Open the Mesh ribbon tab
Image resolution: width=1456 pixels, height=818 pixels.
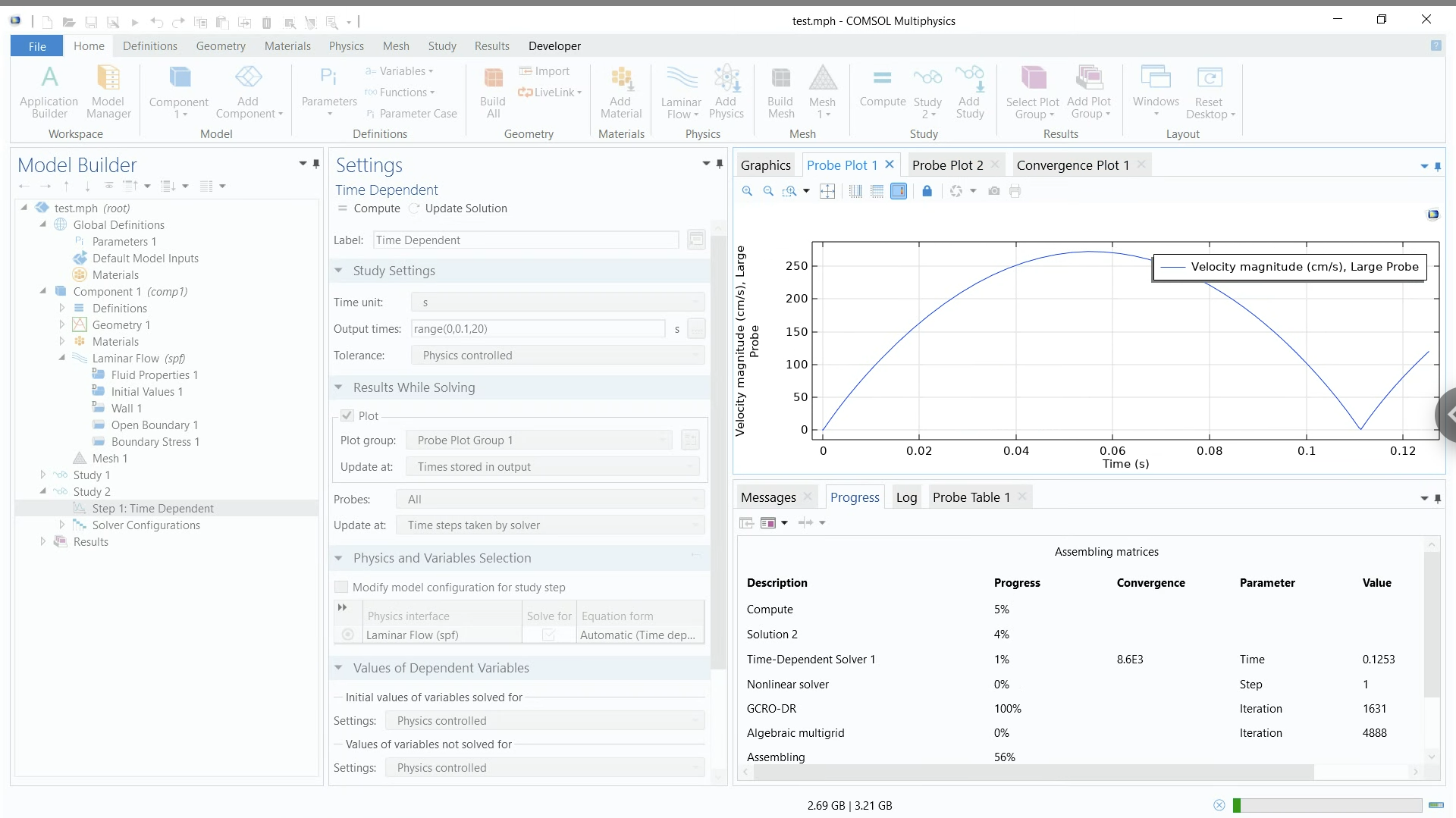395,46
